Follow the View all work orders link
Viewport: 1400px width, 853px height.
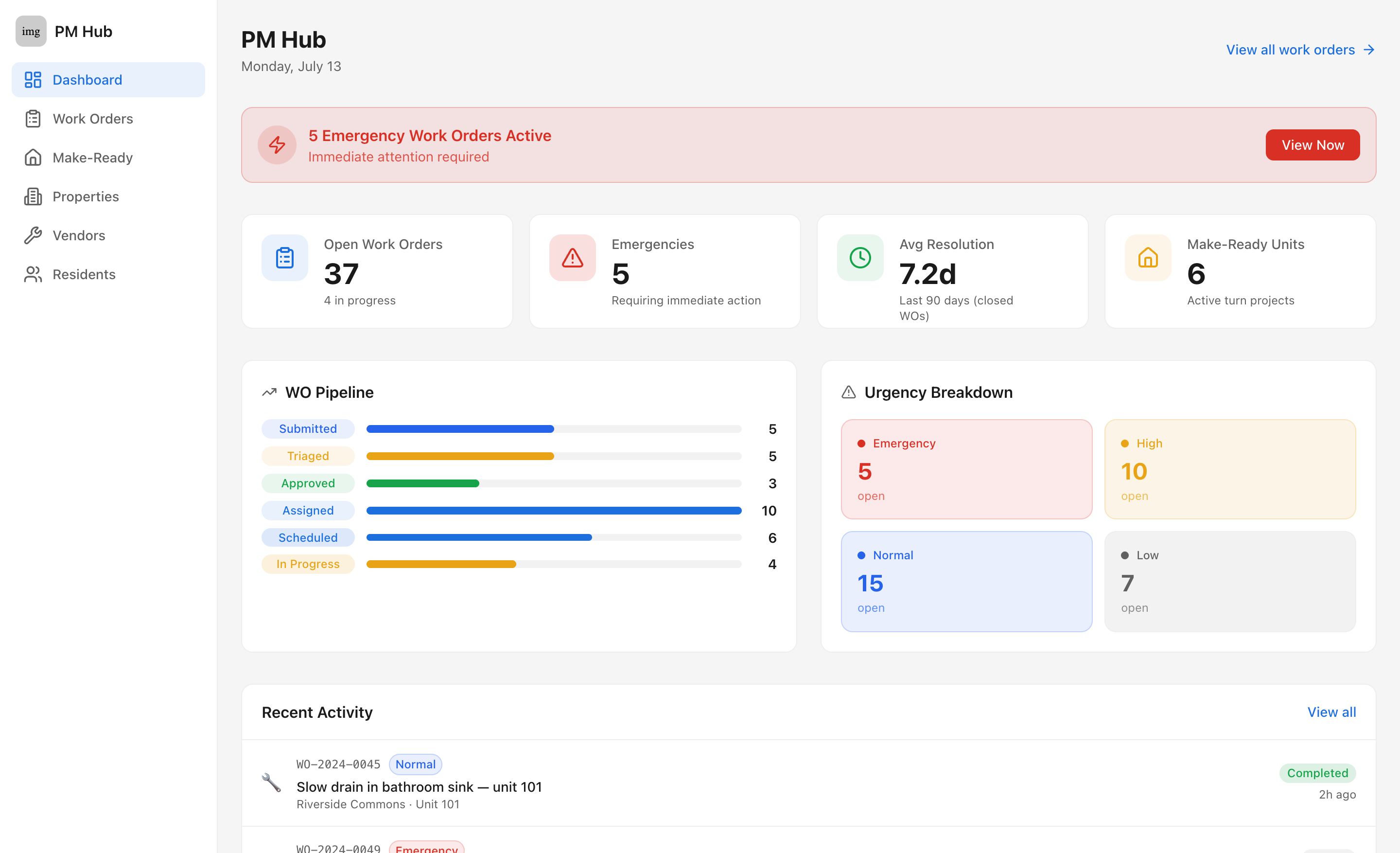(x=1300, y=50)
